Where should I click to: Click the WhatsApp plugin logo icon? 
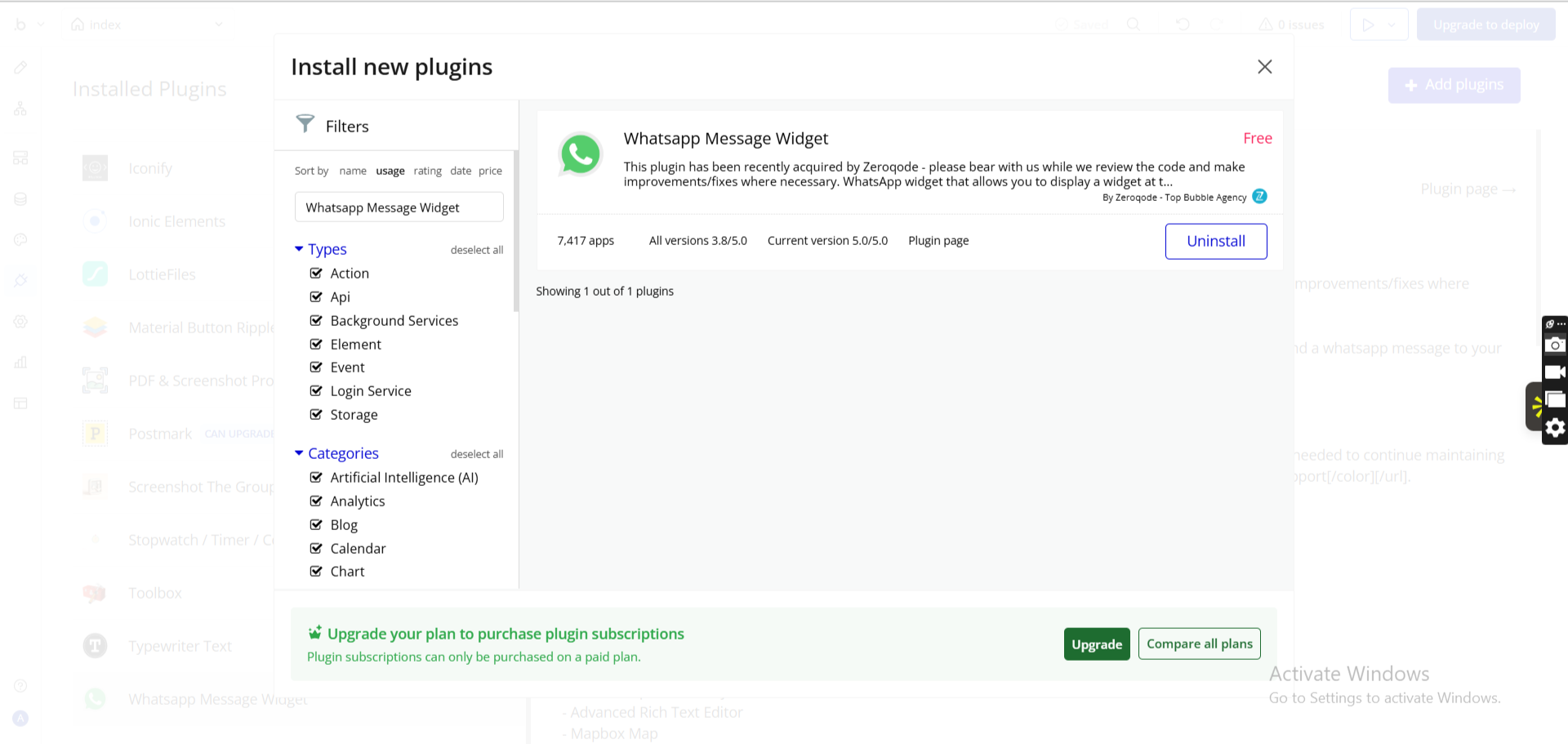coord(580,154)
